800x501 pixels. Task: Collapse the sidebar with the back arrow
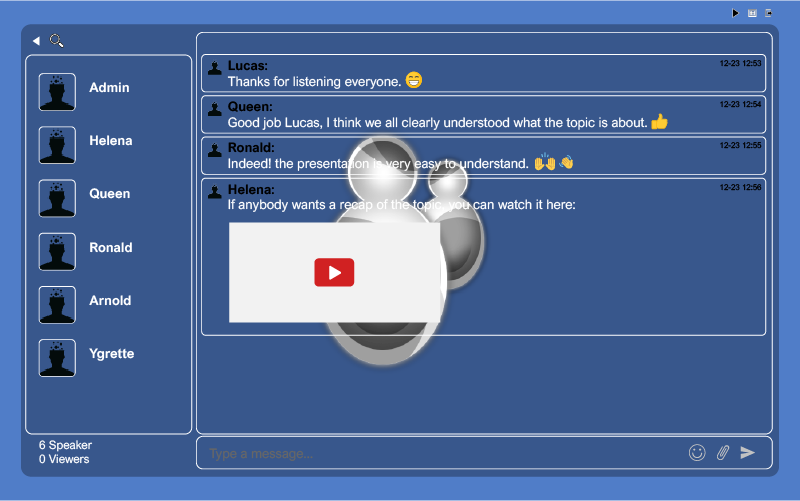pyautogui.click(x=36, y=41)
